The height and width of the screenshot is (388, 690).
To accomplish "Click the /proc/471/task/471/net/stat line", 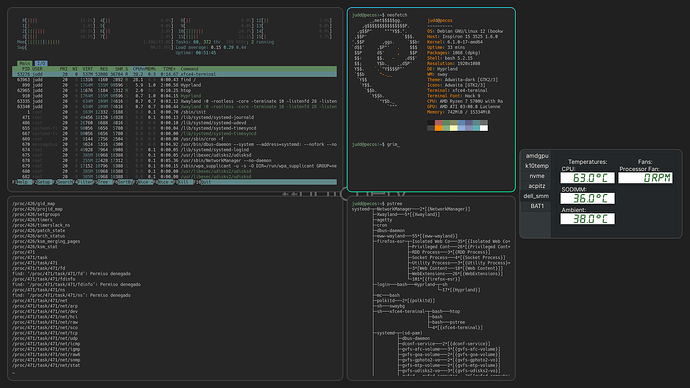I will coord(46,365).
